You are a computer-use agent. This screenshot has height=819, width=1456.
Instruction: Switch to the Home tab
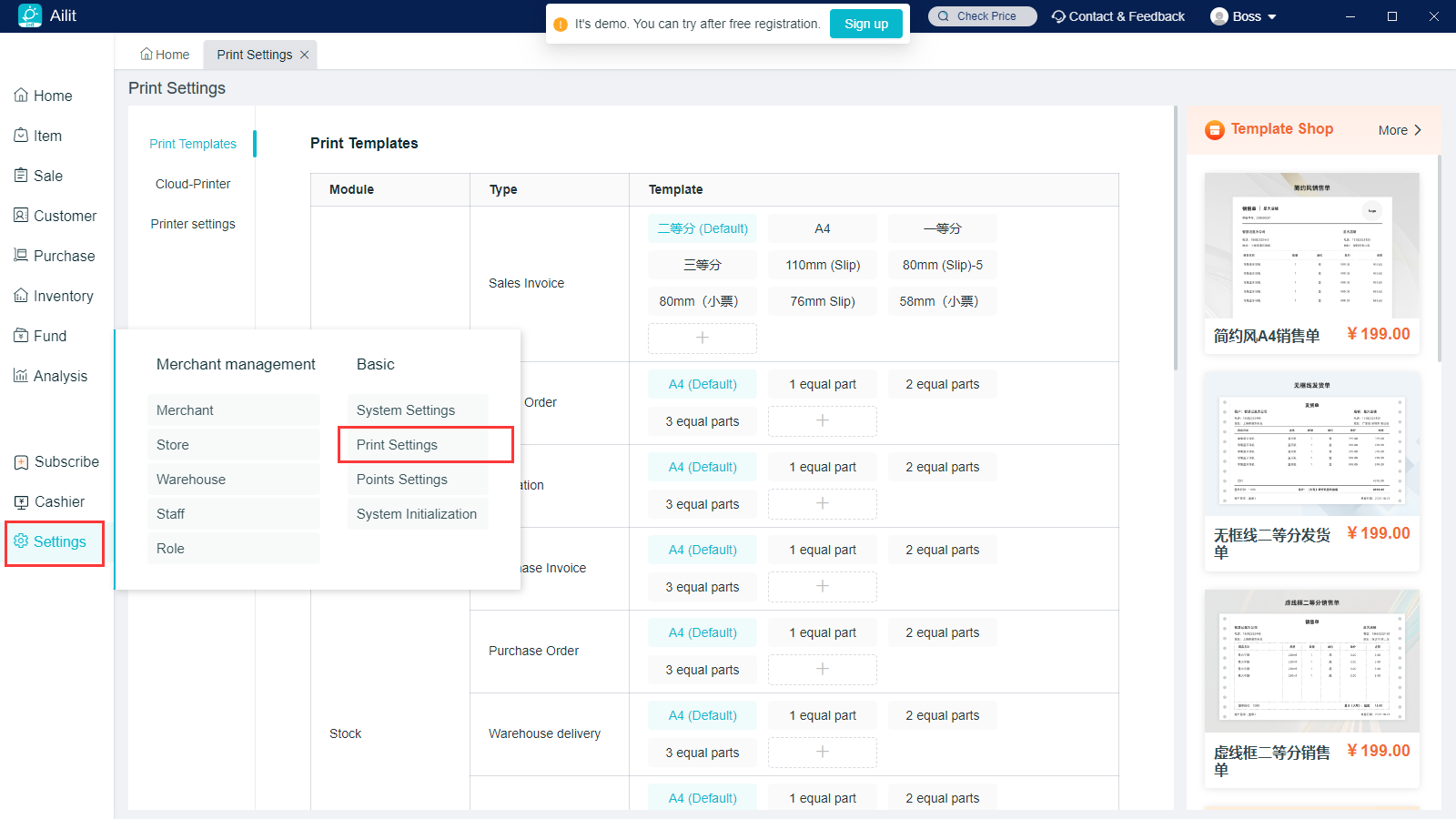click(x=165, y=55)
